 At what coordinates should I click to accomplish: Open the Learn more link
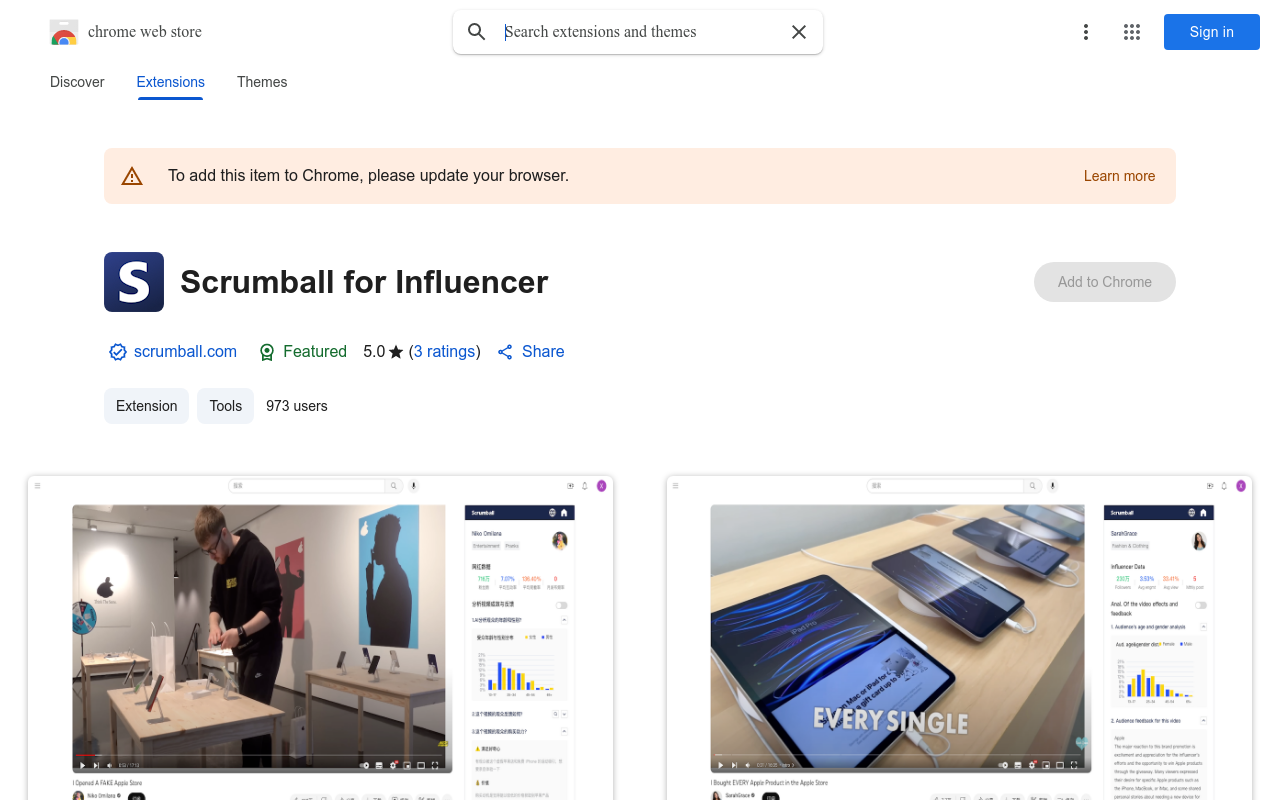tap(1119, 176)
